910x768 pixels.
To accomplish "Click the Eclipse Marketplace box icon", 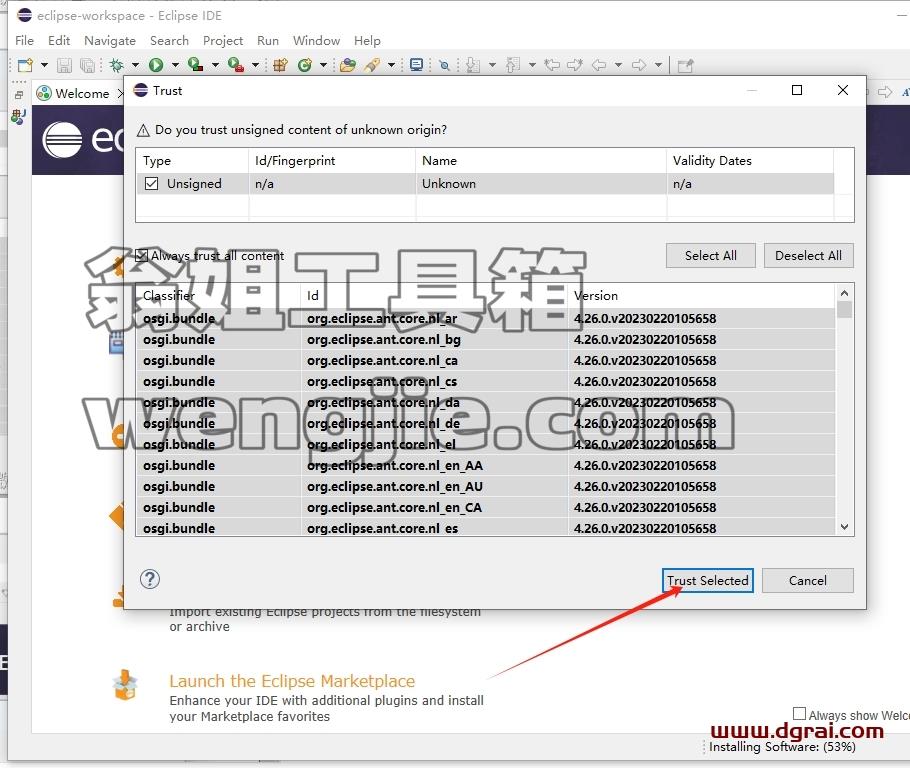I will (125, 685).
